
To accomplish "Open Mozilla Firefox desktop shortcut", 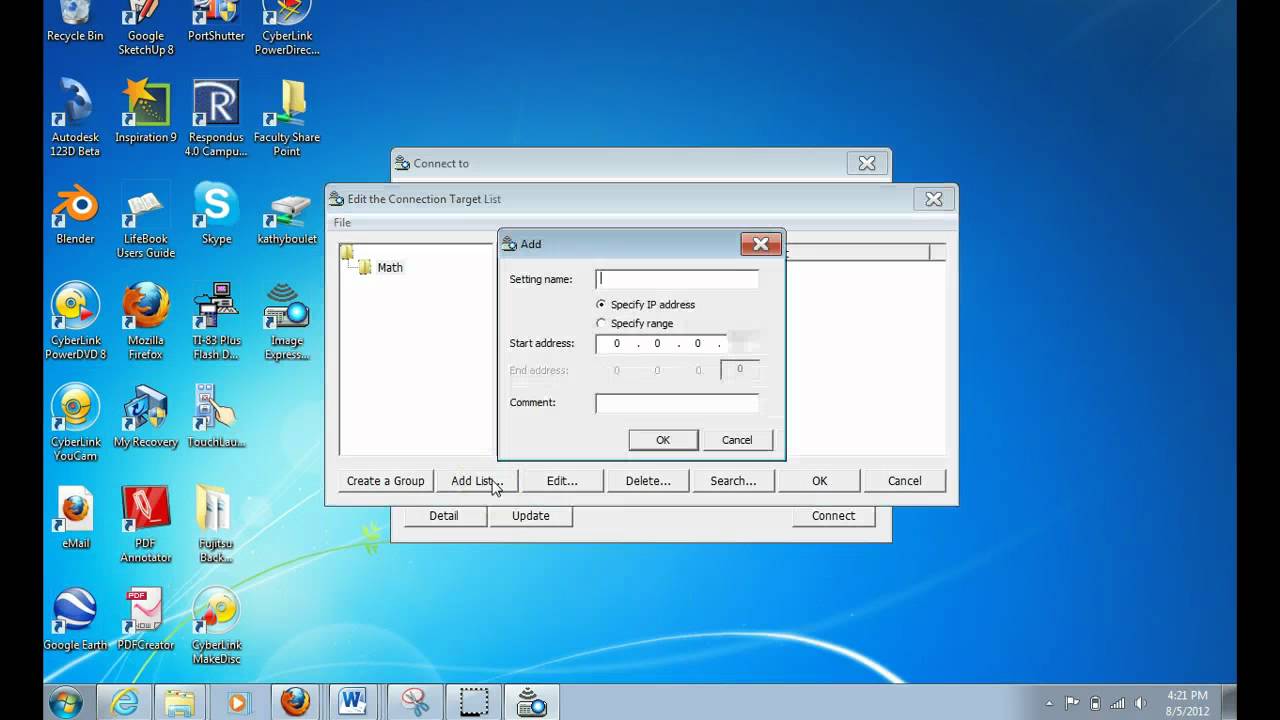I will pos(146,321).
